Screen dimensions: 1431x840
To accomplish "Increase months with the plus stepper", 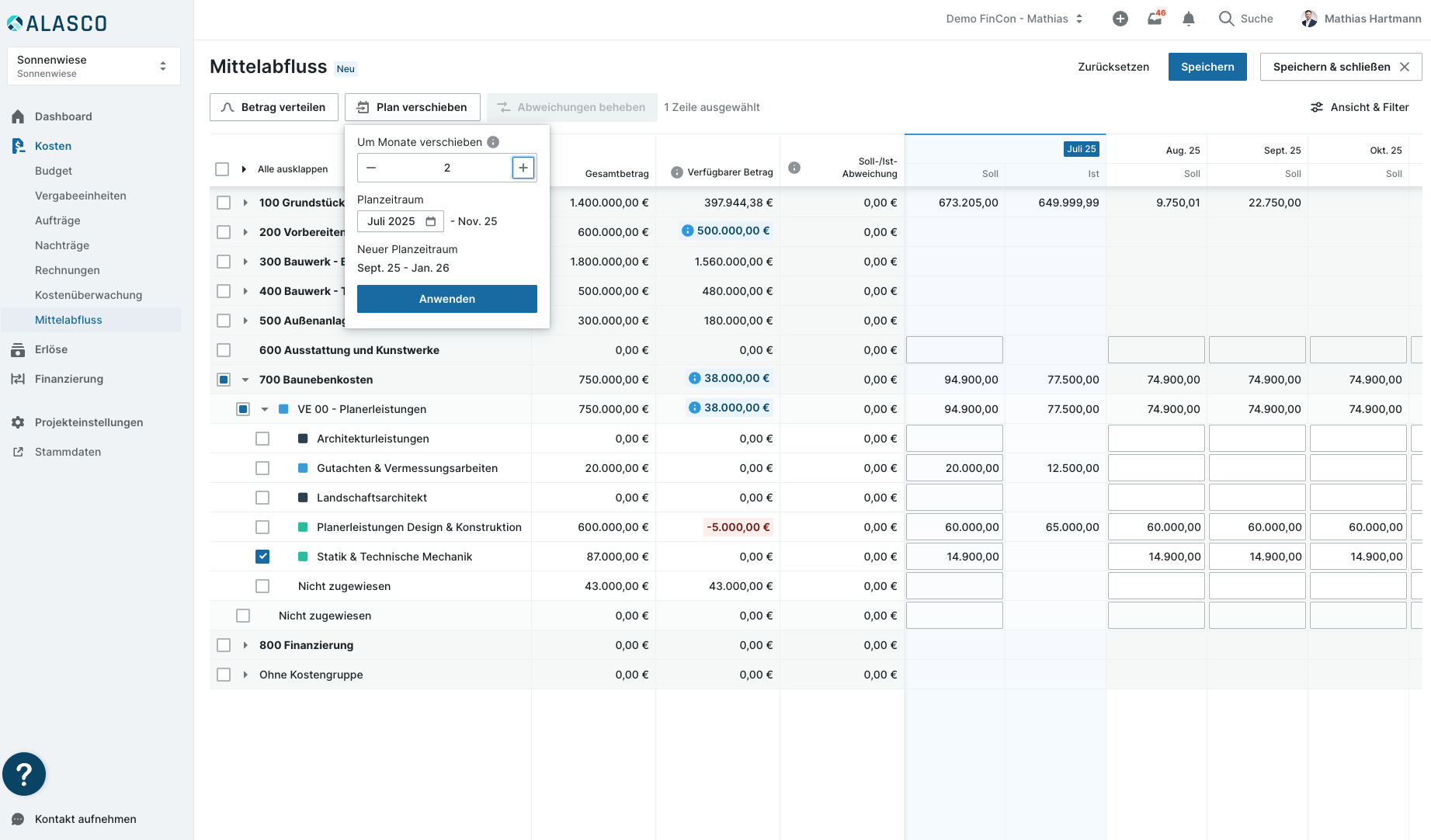I will click(523, 168).
